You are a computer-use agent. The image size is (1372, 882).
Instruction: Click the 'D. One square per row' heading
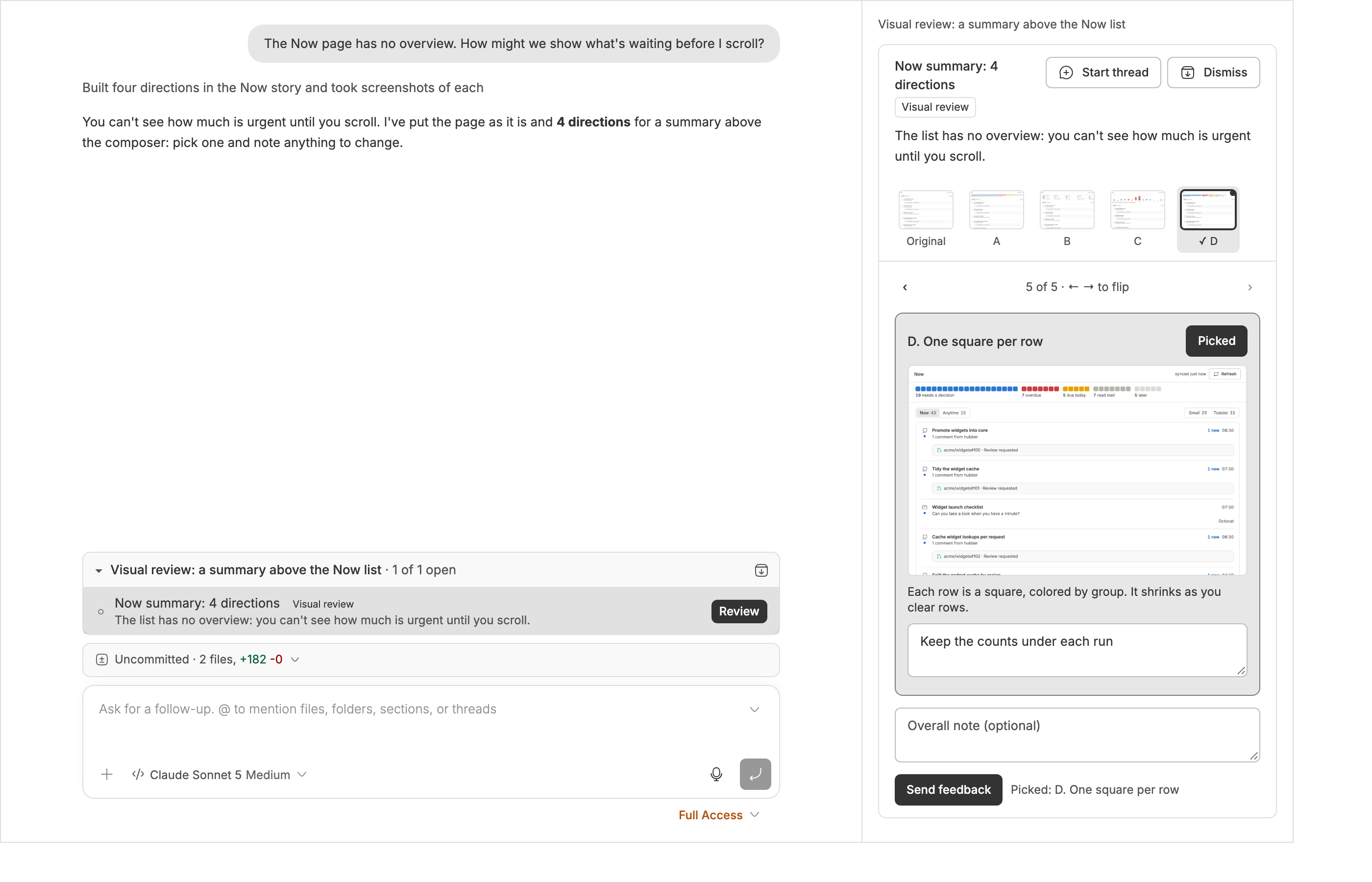975,342
